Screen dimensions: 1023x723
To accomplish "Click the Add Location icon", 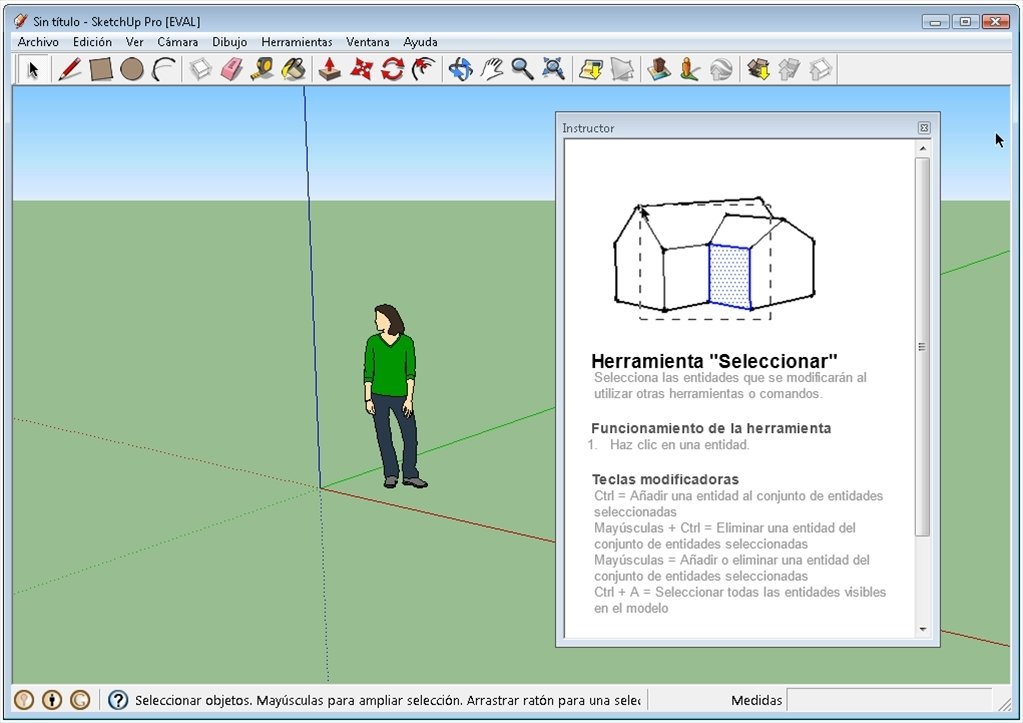I will tap(591, 69).
